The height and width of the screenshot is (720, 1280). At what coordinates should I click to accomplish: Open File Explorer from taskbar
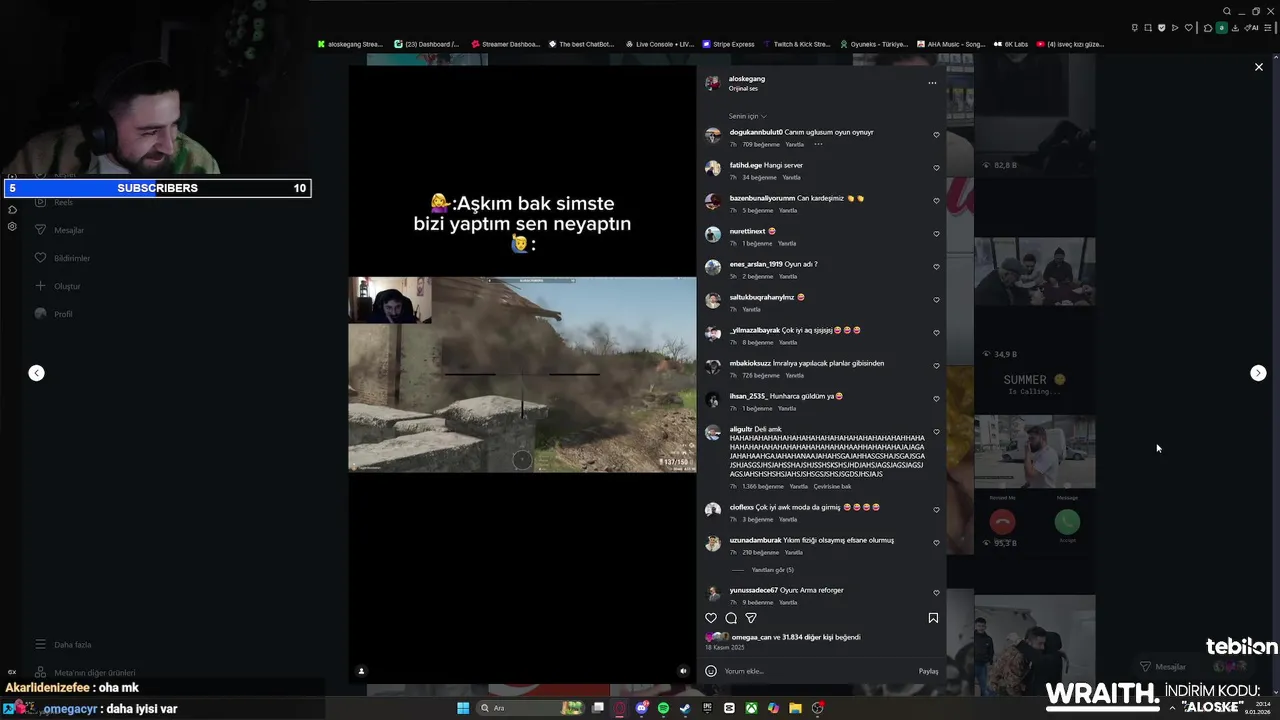[x=795, y=708]
